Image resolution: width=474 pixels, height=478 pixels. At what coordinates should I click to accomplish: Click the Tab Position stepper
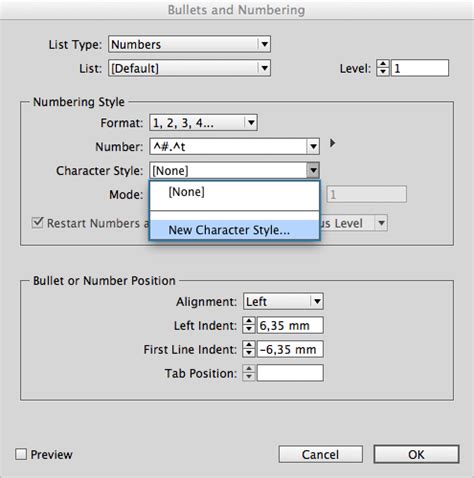(249, 373)
